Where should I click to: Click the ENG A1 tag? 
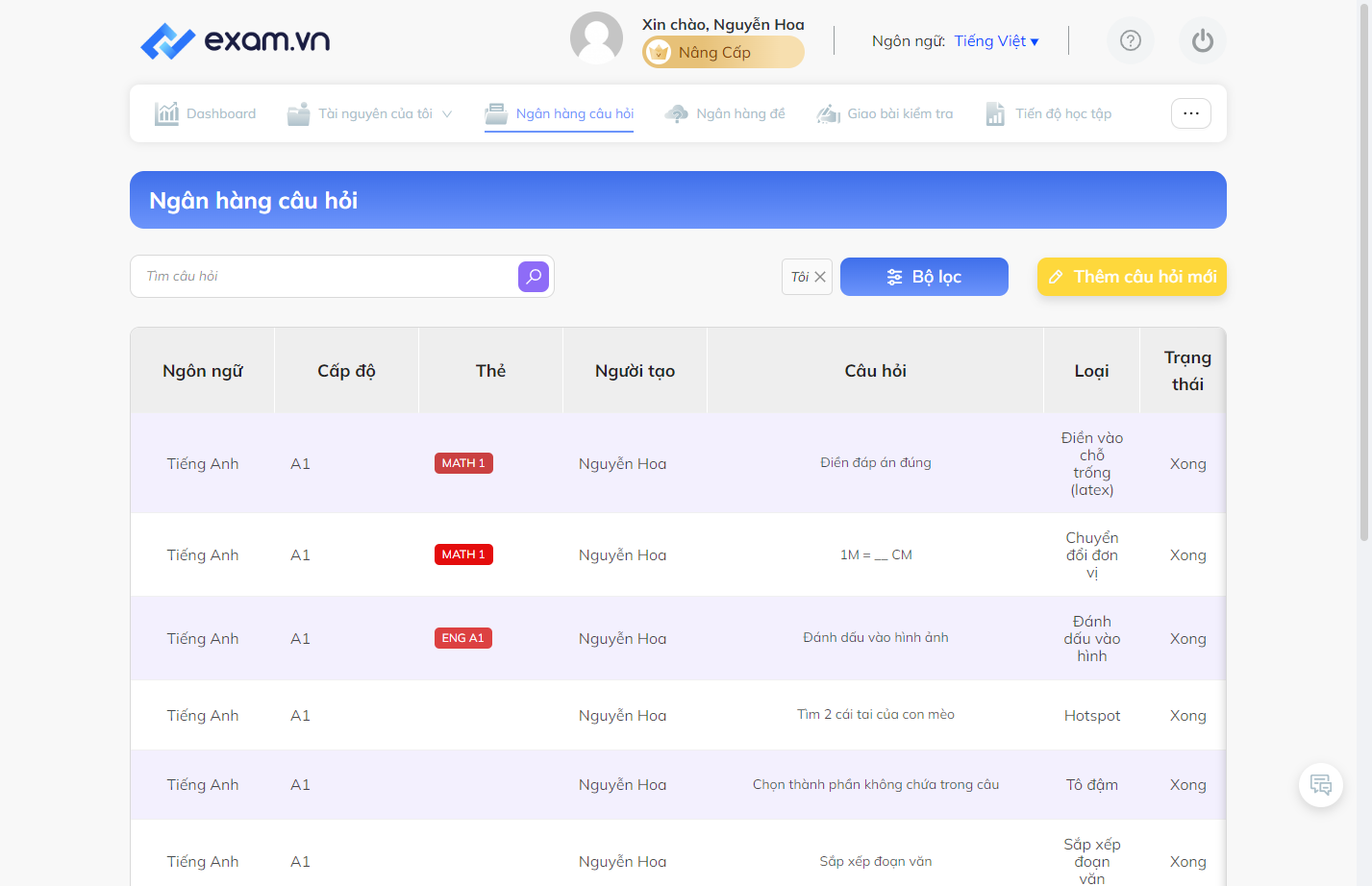coord(463,638)
